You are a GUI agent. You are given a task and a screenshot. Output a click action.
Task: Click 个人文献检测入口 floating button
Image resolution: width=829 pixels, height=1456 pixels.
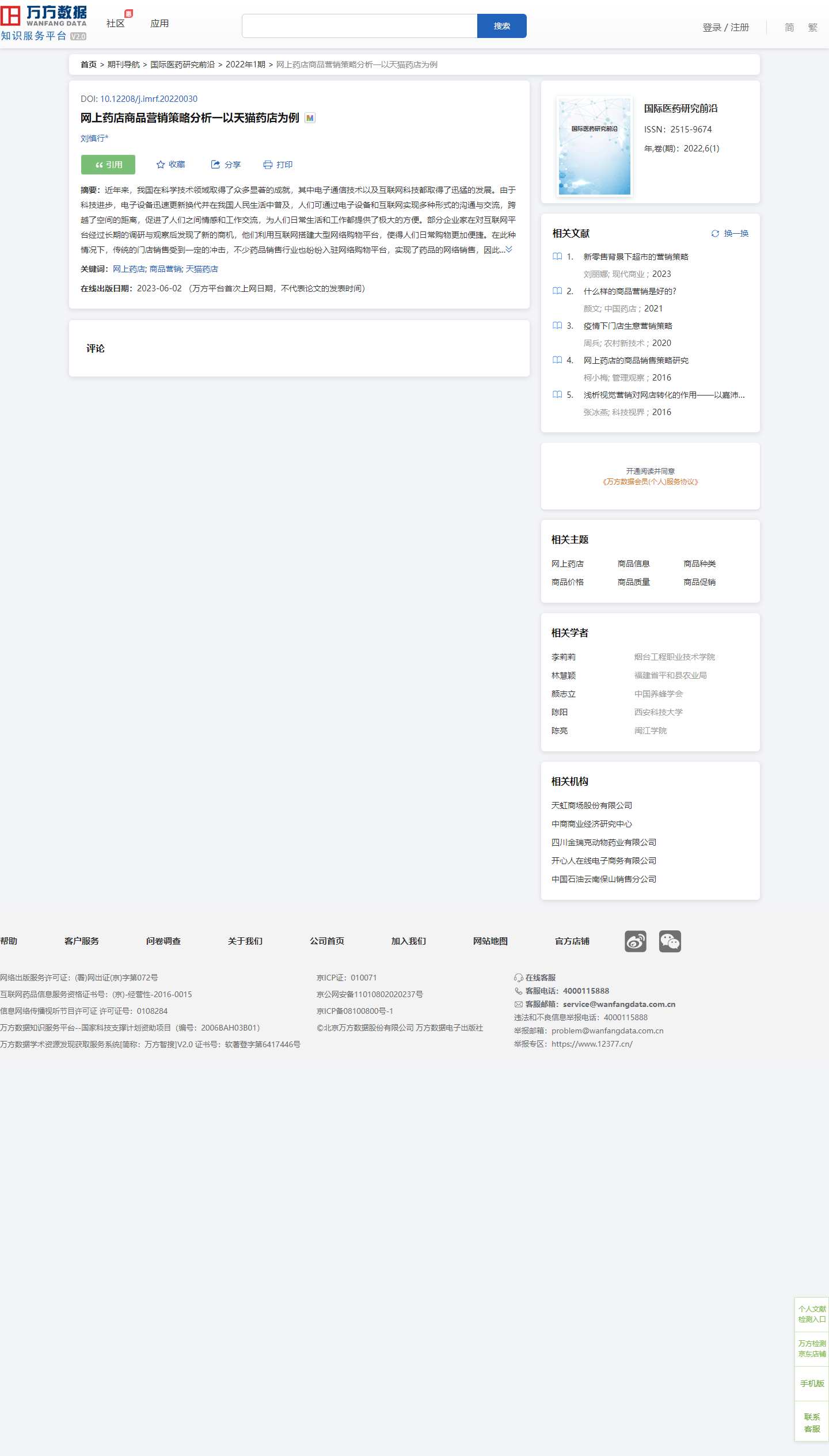pos(812,1314)
